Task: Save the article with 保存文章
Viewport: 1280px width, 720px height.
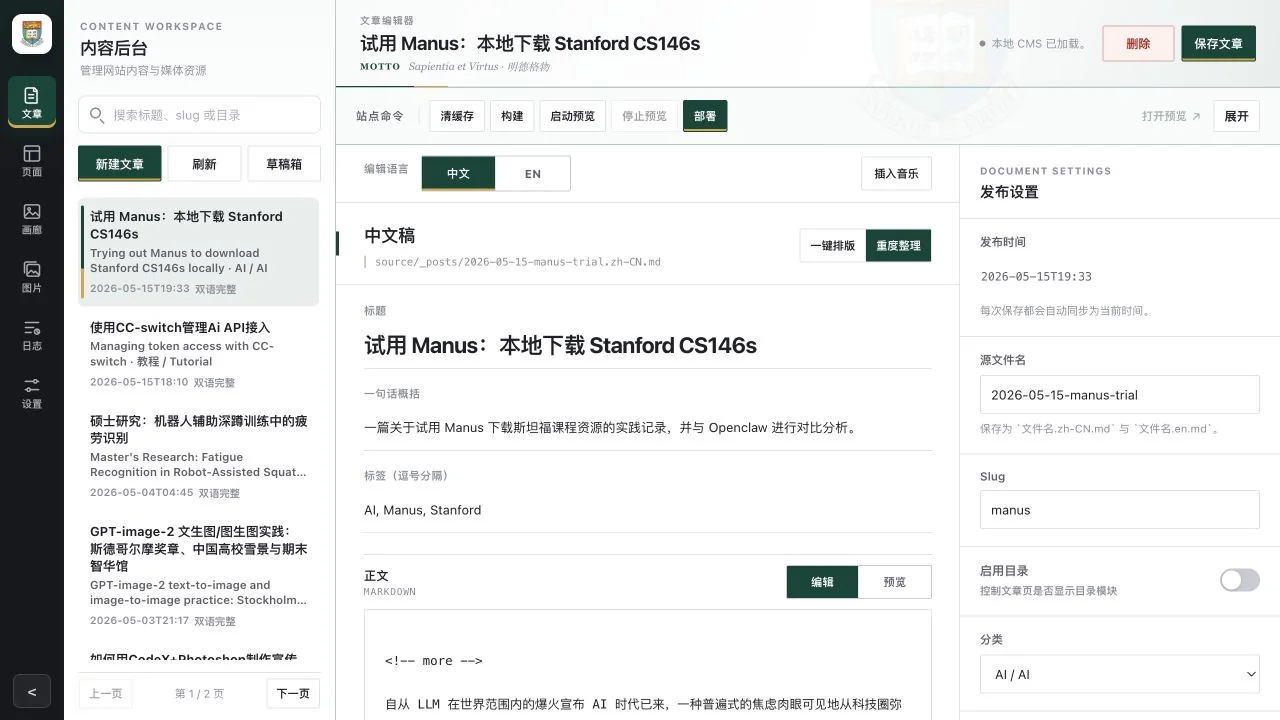Action: (x=1218, y=43)
